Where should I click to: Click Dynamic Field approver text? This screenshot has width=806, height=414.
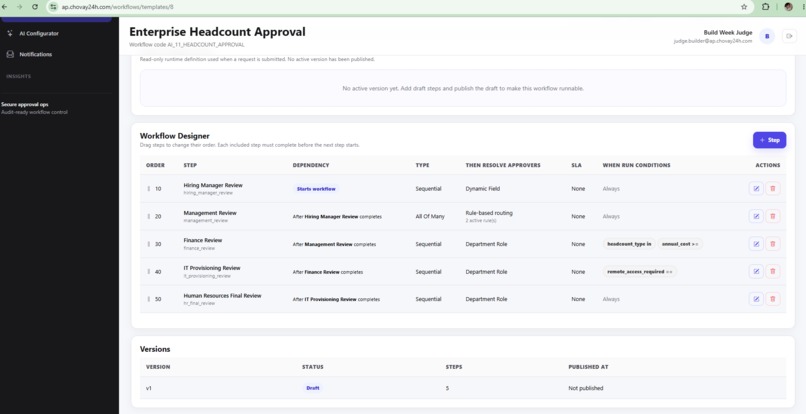(483, 189)
